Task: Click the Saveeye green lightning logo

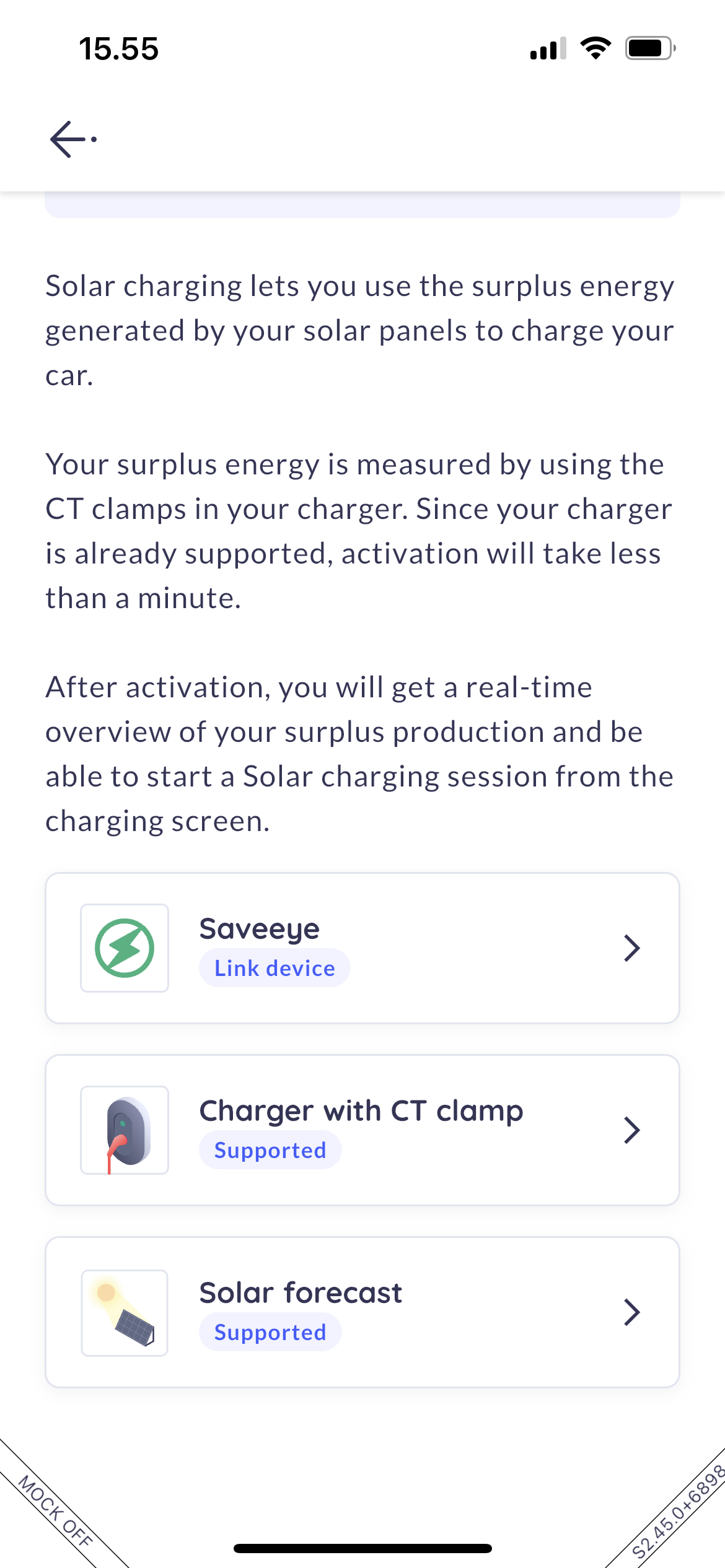Action: point(125,948)
